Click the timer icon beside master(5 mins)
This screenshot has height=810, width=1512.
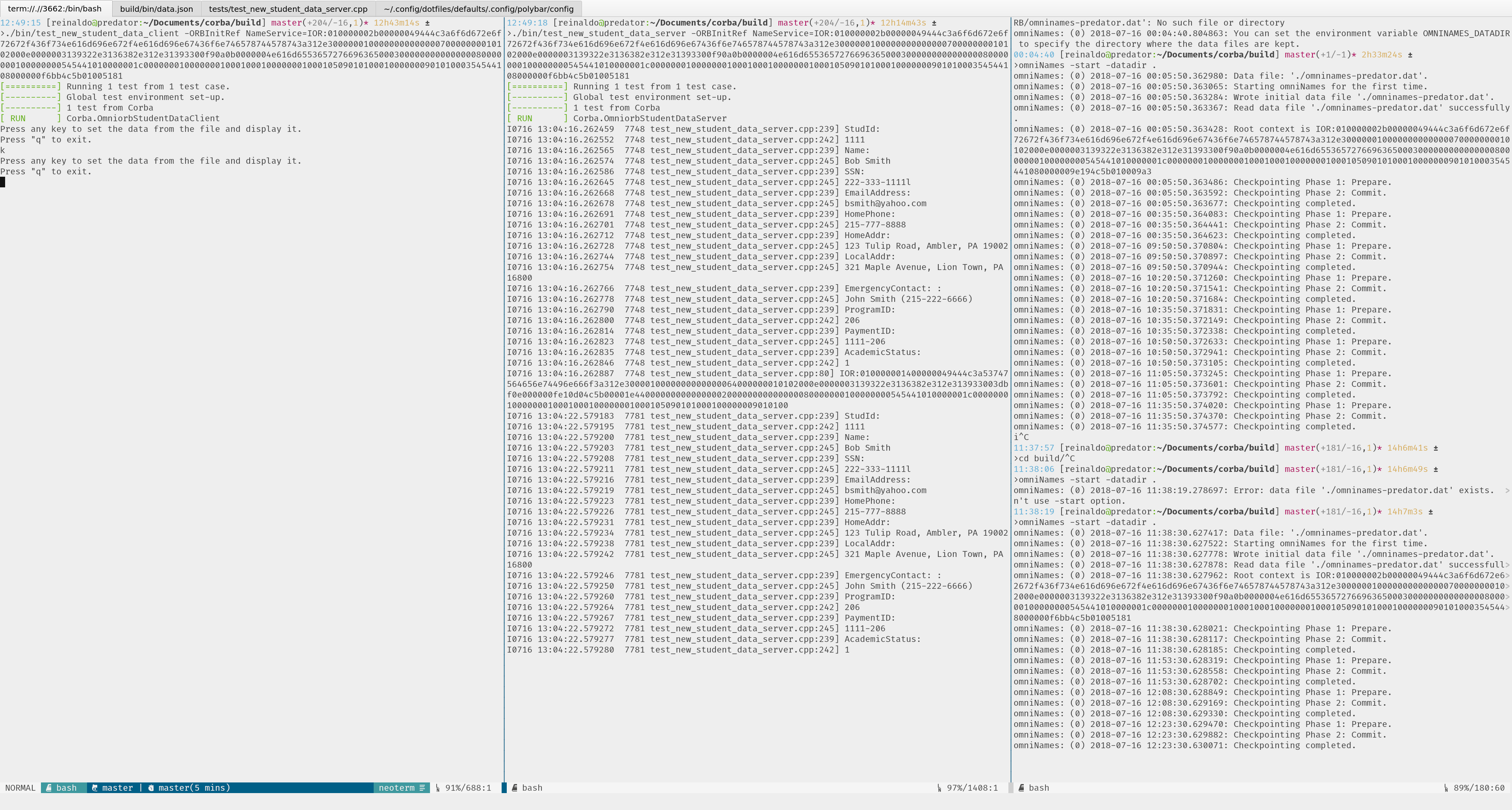(x=151, y=788)
